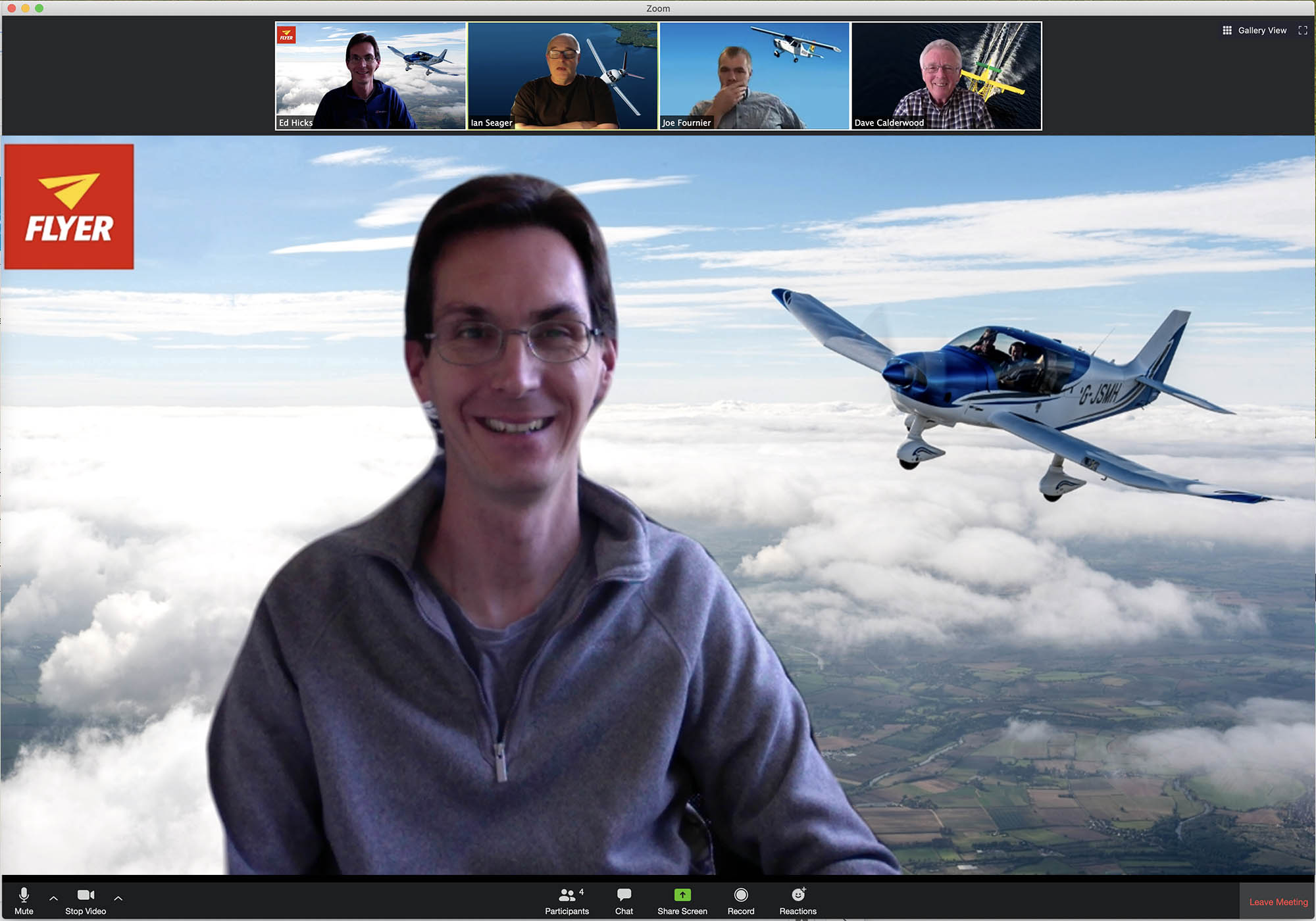Click the participant count badge
Screen dimensions: 1316x921
click(x=582, y=892)
